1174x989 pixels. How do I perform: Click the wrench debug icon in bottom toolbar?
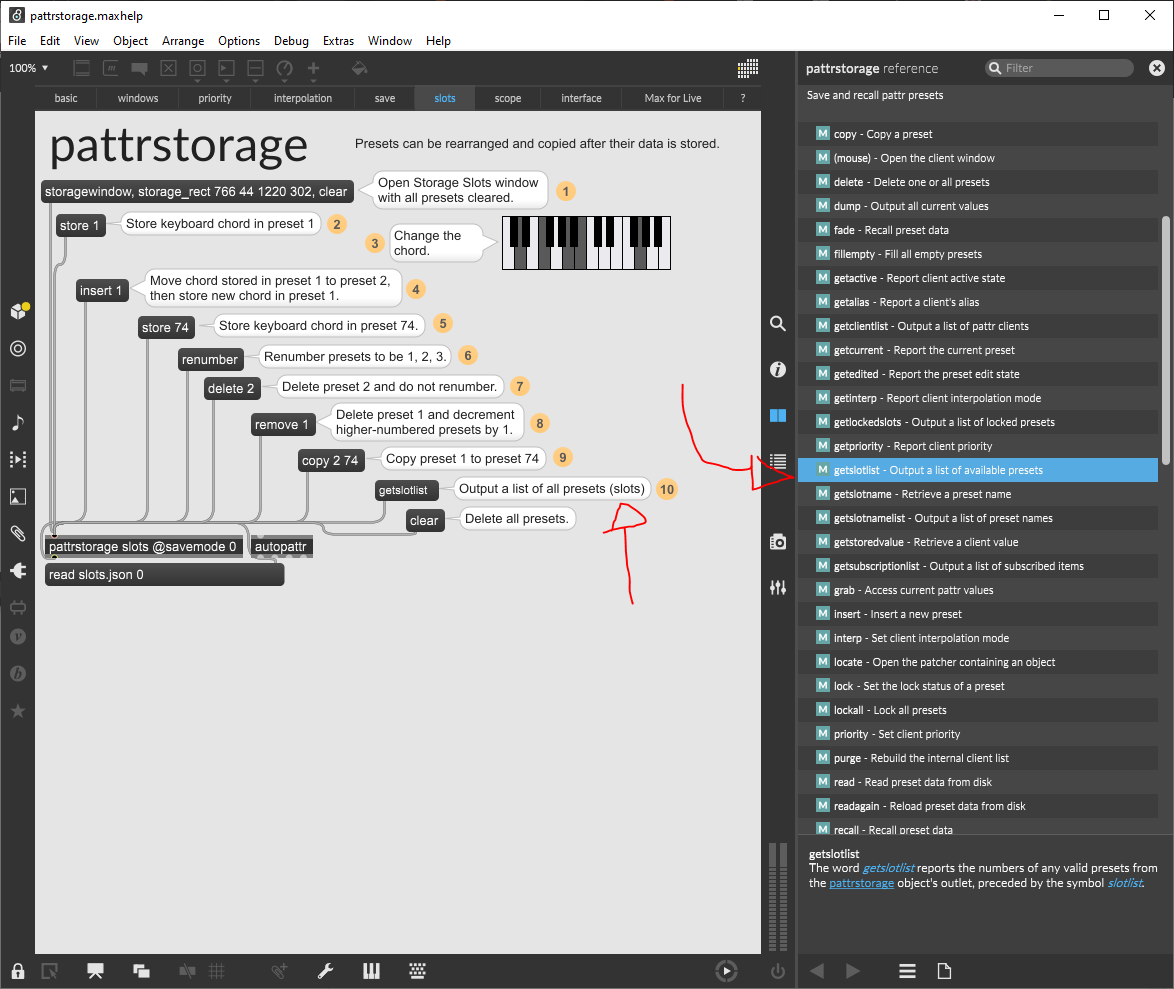coord(325,971)
